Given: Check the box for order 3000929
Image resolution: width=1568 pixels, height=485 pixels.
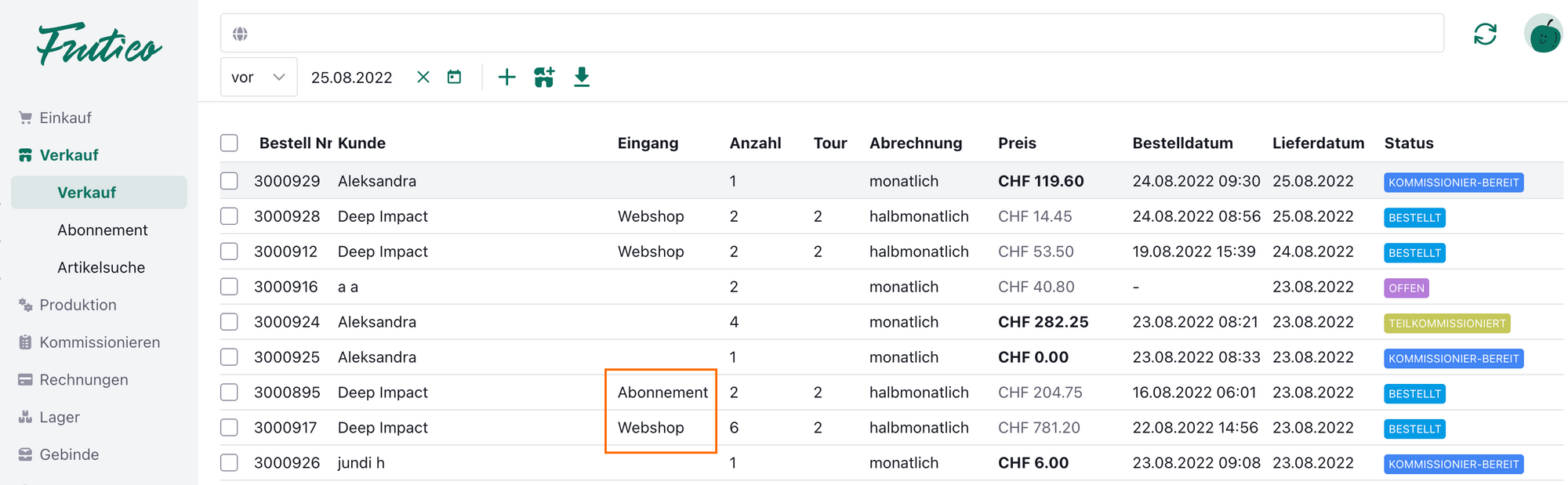Looking at the screenshot, I should (x=229, y=181).
